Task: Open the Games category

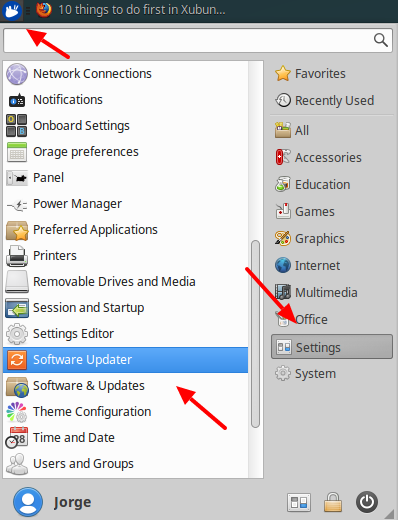Action: (305, 211)
